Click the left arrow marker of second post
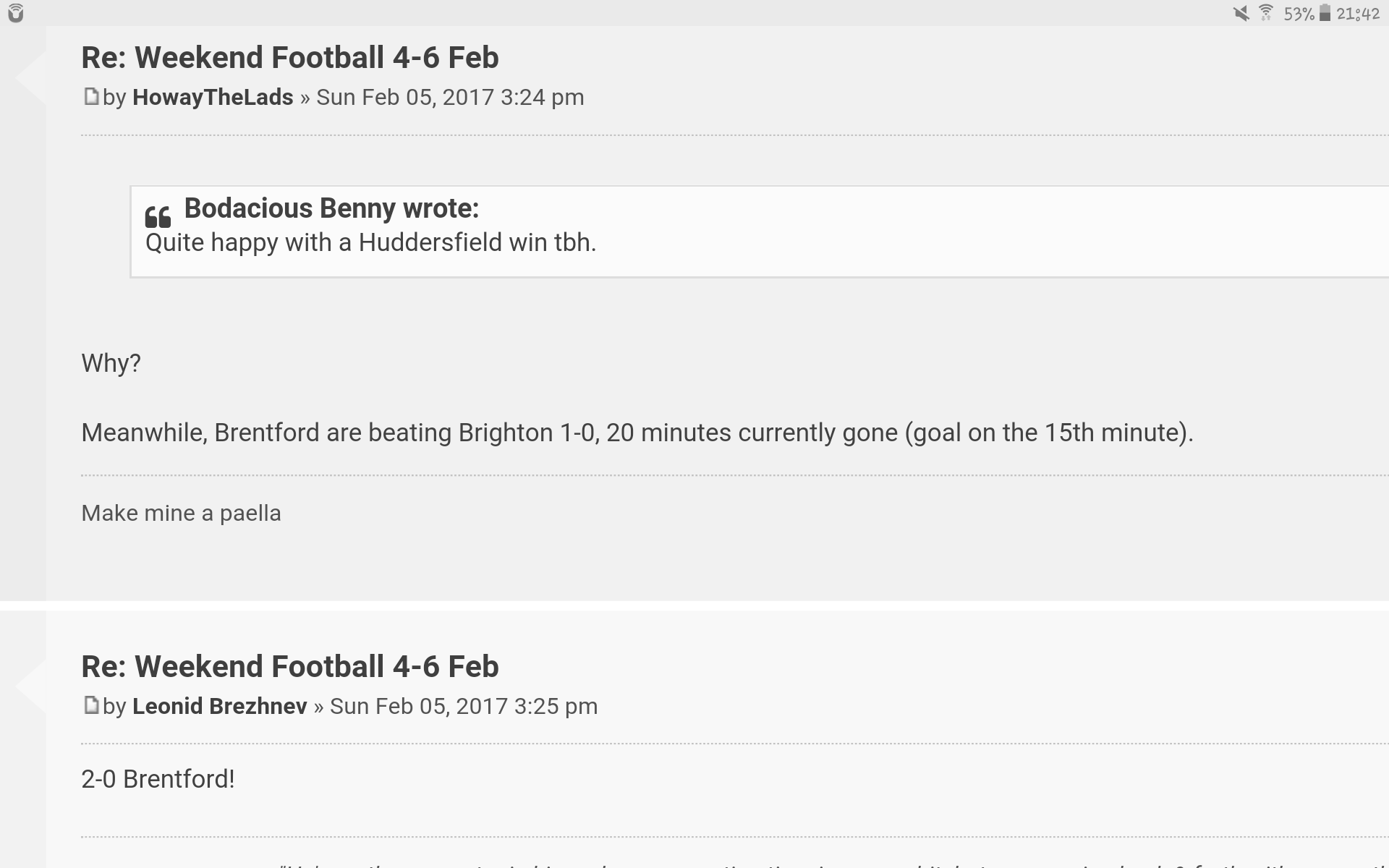 point(30,686)
